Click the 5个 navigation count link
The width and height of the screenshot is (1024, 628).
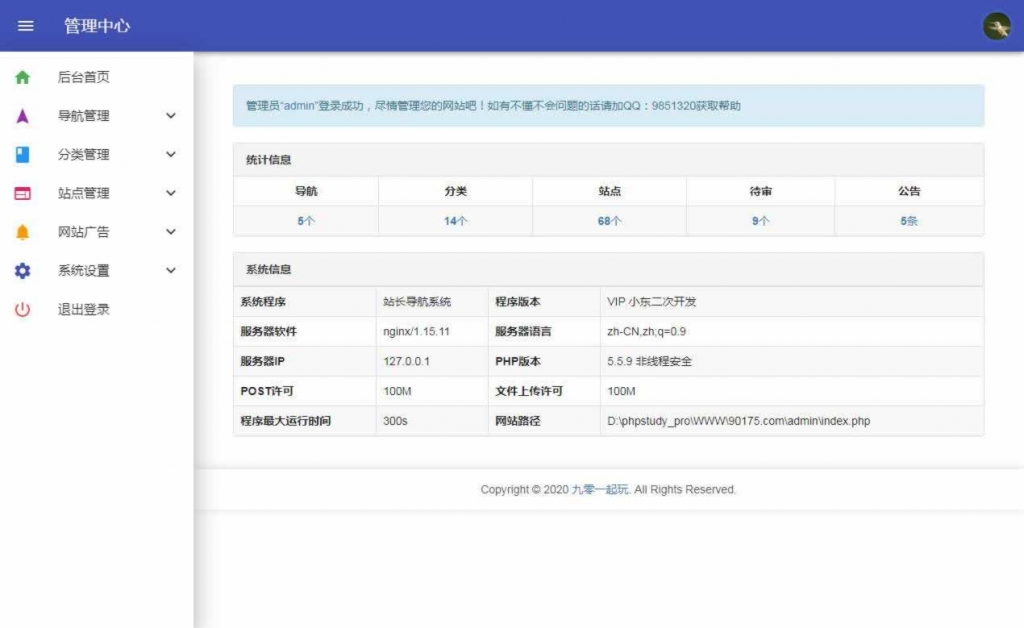point(306,221)
